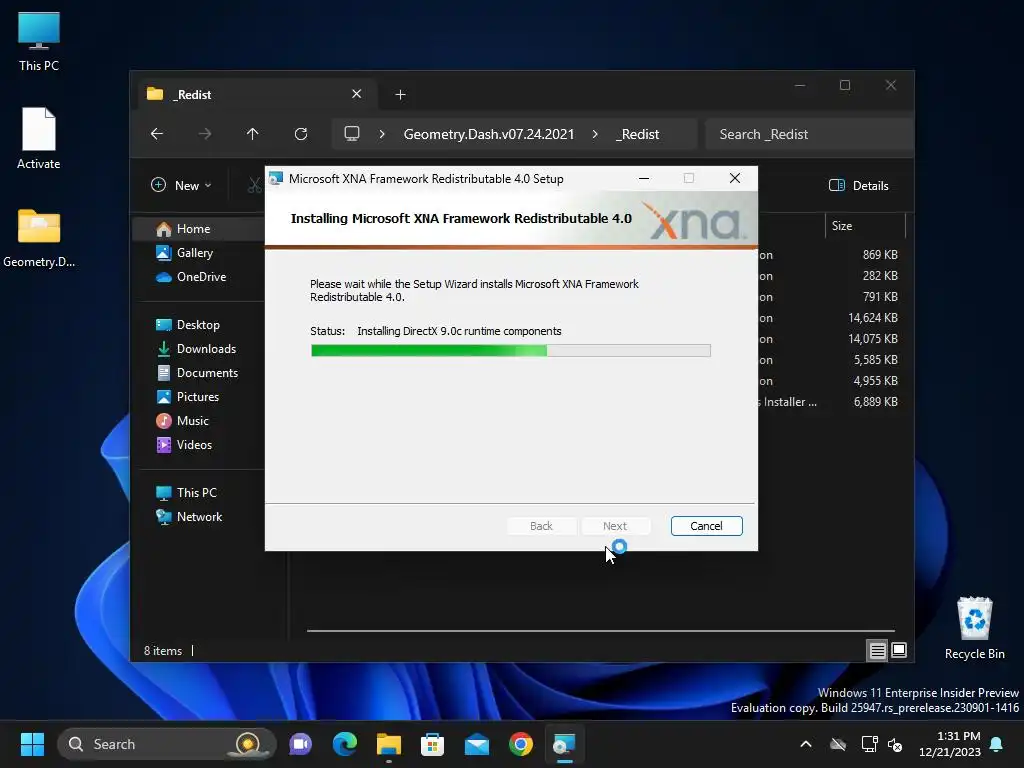Select the Geometry.D... folder on desktop
The height and width of the screenshot is (768, 1024).
pyautogui.click(x=39, y=238)
